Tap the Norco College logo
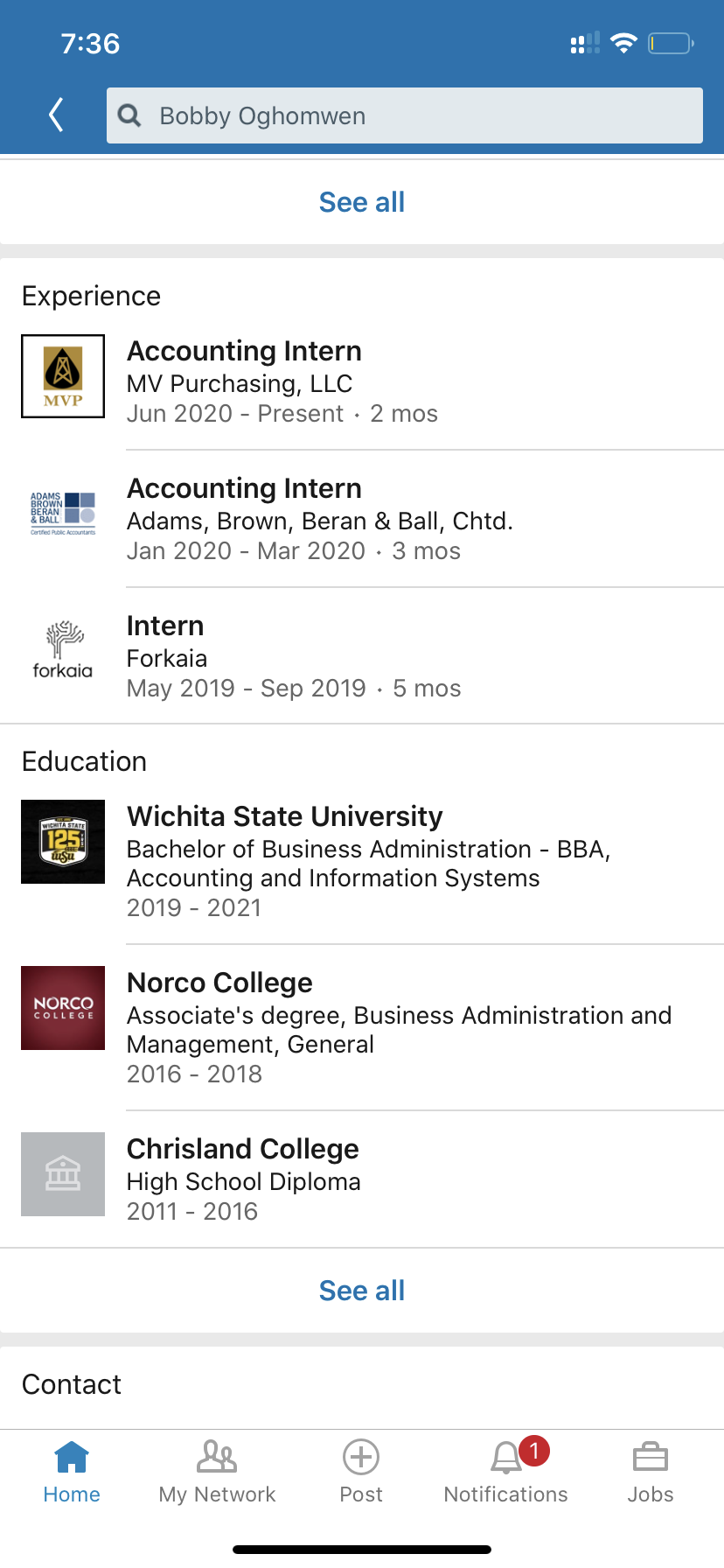Viewport: 724px width, 1568px height. pos(63,1008)
